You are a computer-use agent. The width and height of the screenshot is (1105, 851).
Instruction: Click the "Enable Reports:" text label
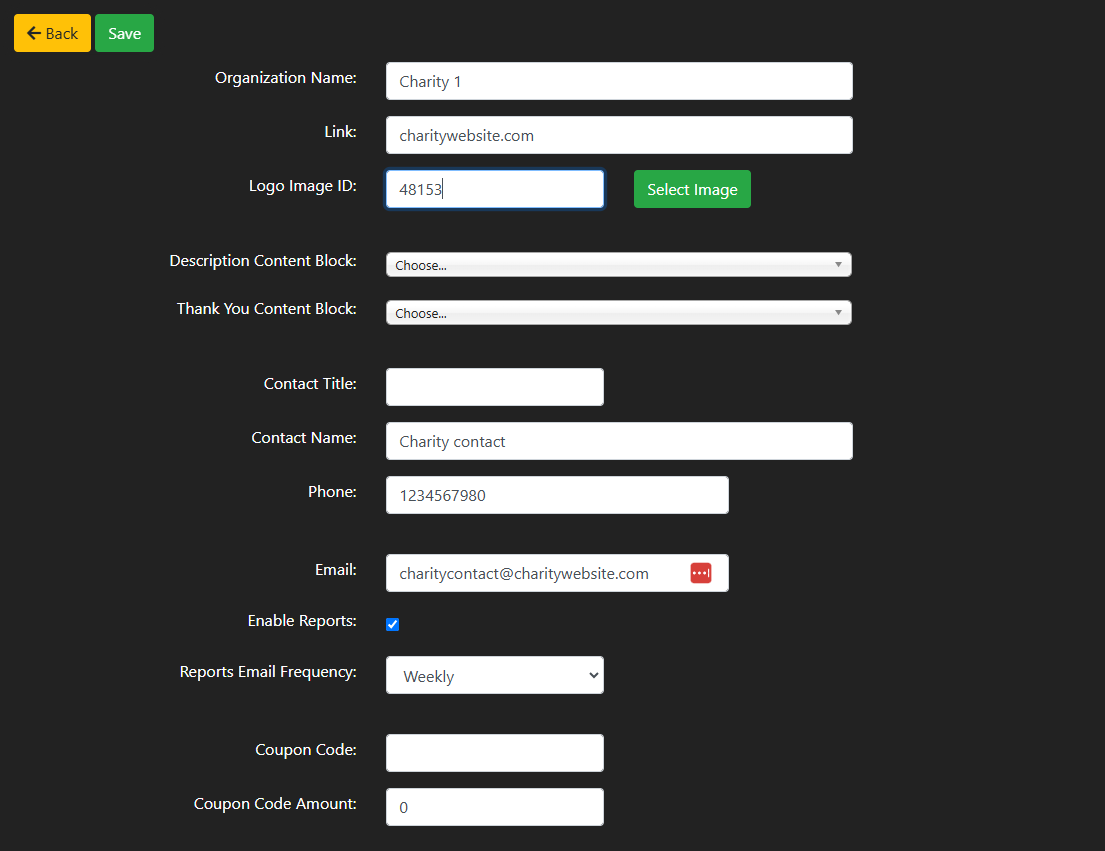pos(302,621)
